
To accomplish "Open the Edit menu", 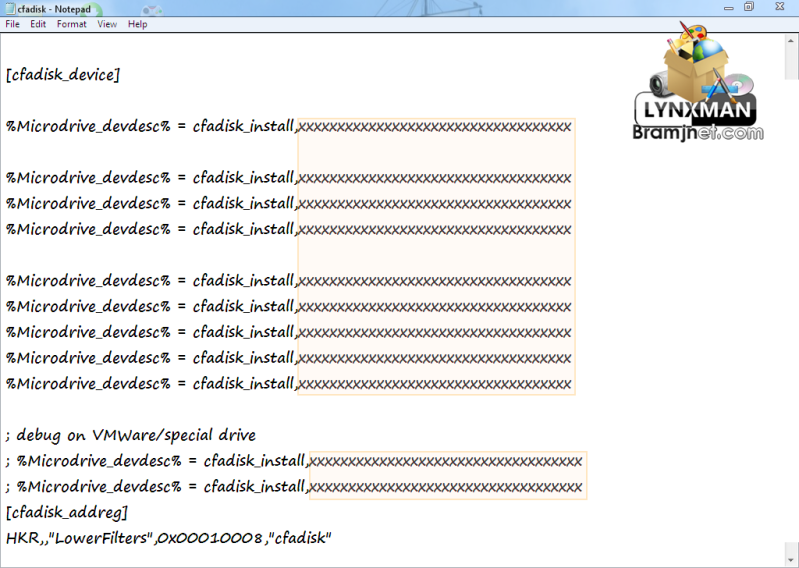I will click(x=38, y=24).
